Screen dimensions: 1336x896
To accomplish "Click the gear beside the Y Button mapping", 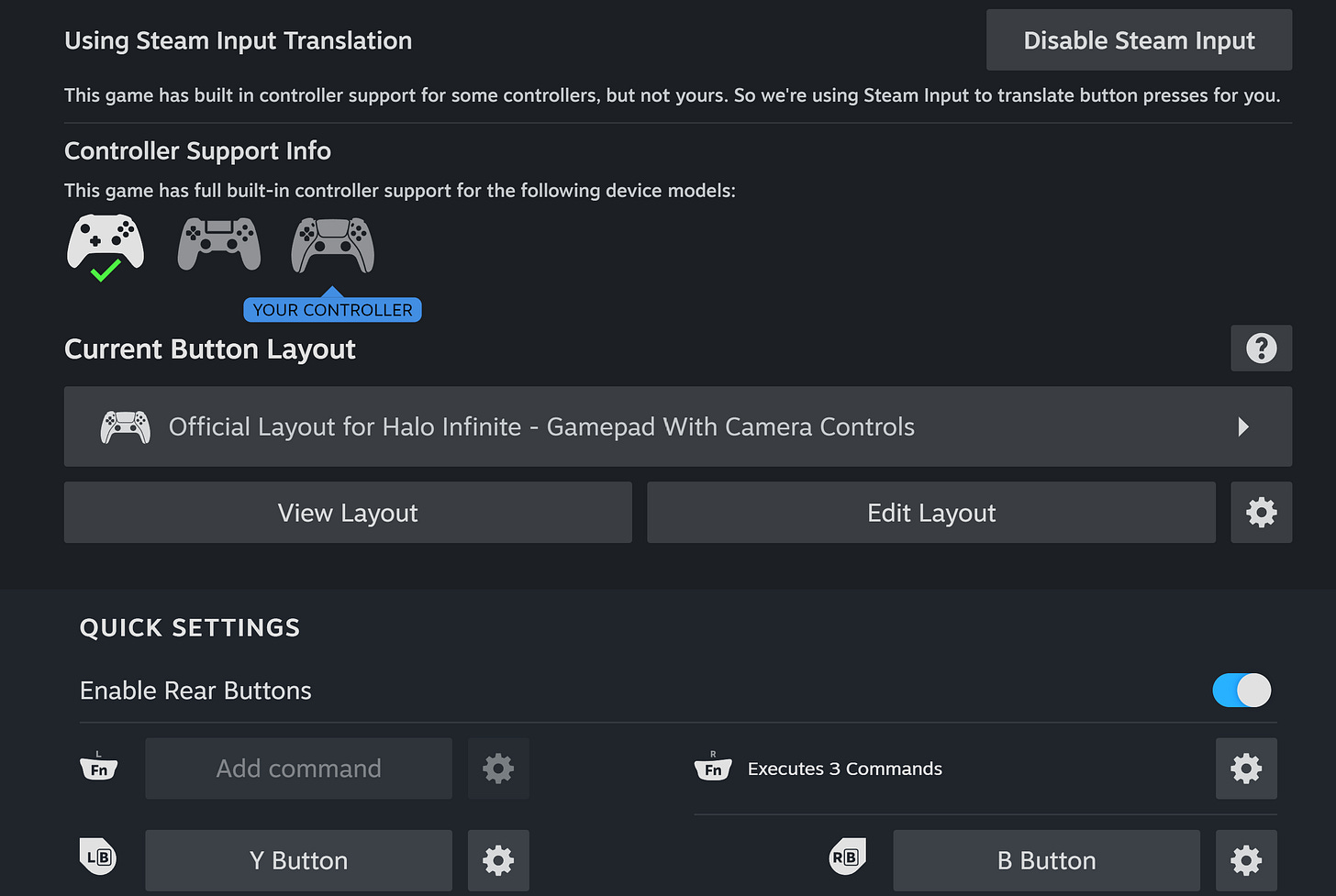I will click(498, 860).
